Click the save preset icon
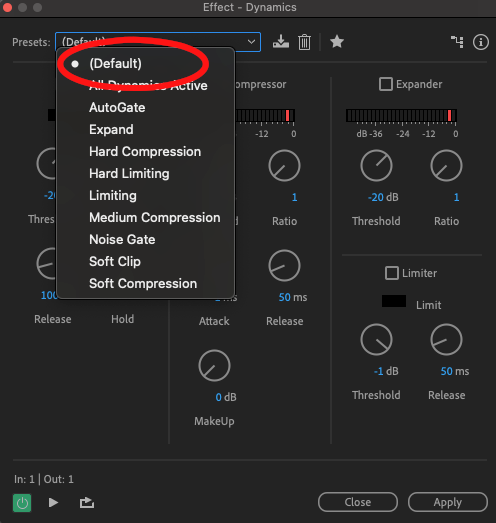The height and width of the screenshot is (523, 496). pyautogui.click(x=281, y=42)
